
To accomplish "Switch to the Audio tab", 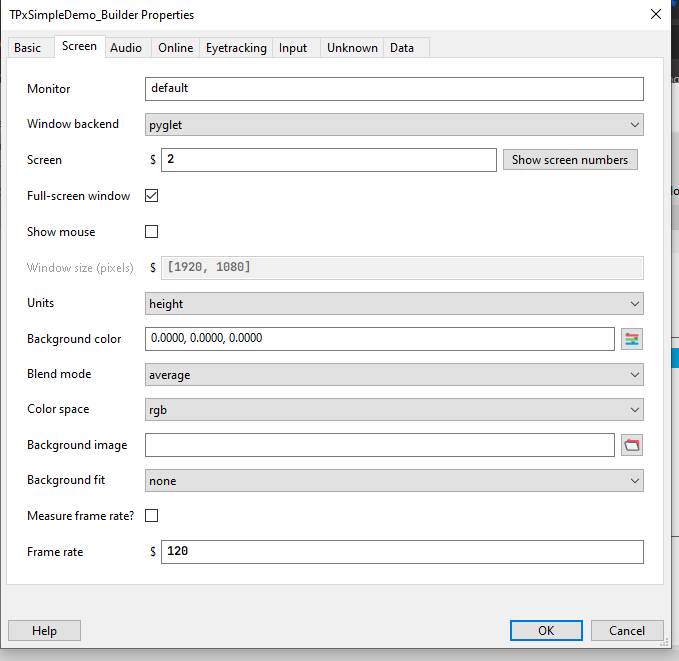I will 126,48.
